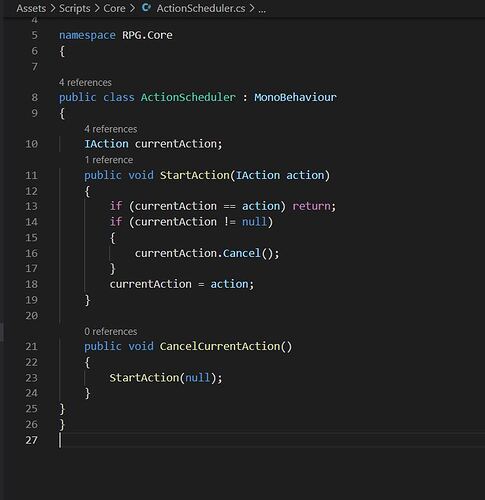Viewport: 485px width, 500px height.
Task: Click the return keyword on line 13
Action: point(311,206)
